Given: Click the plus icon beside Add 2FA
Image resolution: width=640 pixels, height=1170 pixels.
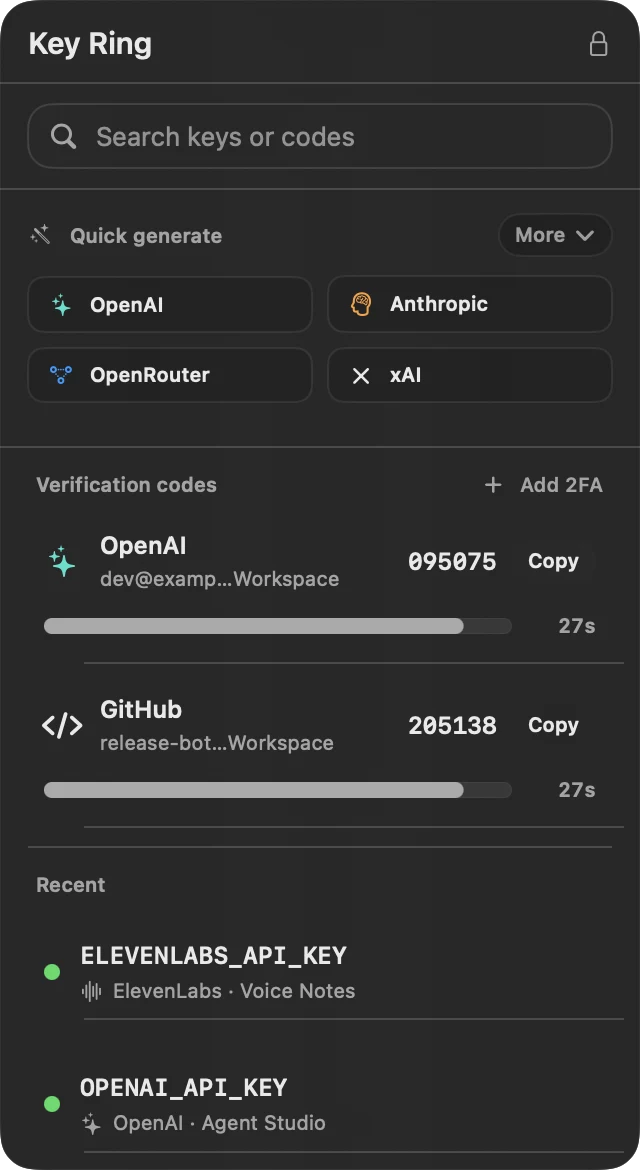Looking at the screenshot, I should tap(493, 485).
